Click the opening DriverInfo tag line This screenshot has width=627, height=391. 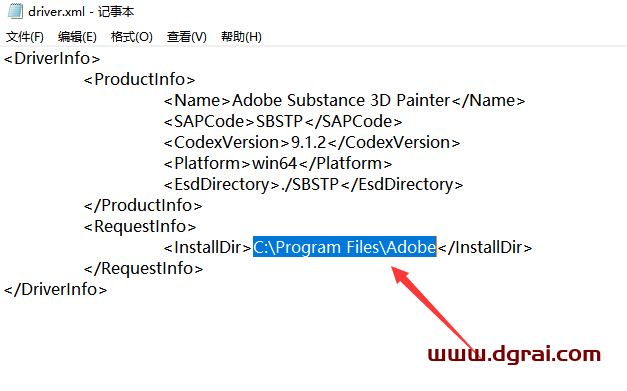point(52,58)
